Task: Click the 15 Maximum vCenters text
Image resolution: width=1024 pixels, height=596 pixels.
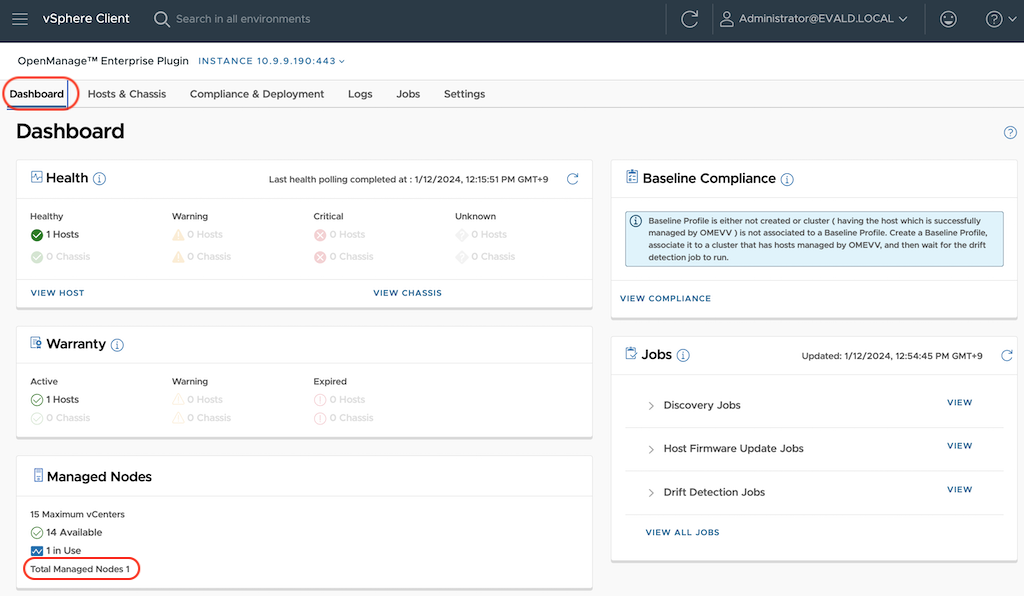Action: [77, 514]
